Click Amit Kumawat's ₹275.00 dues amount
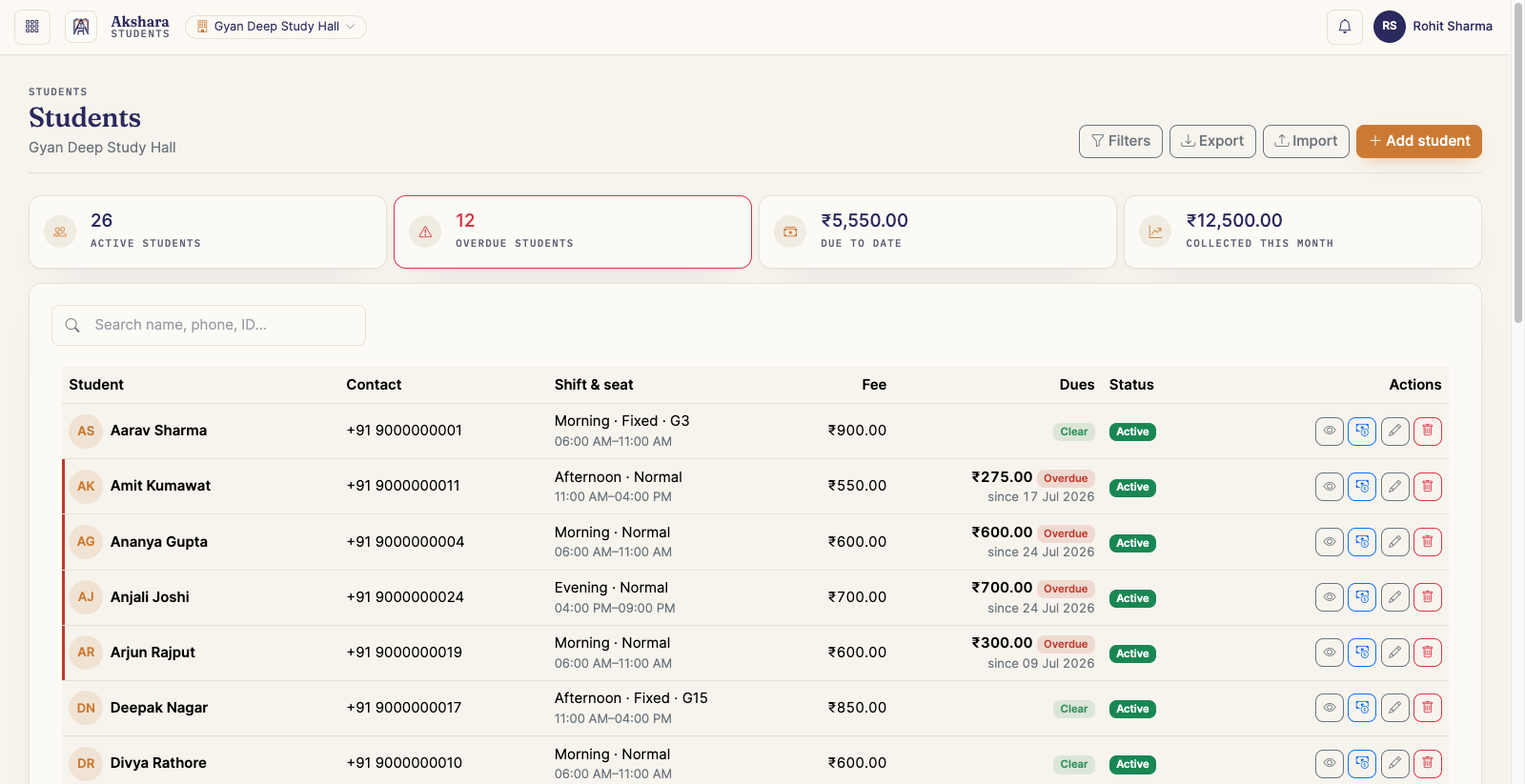Image resolution: width=1525 pixels, height=784 pixels. pyautogui.click(x=1002, y=477)
